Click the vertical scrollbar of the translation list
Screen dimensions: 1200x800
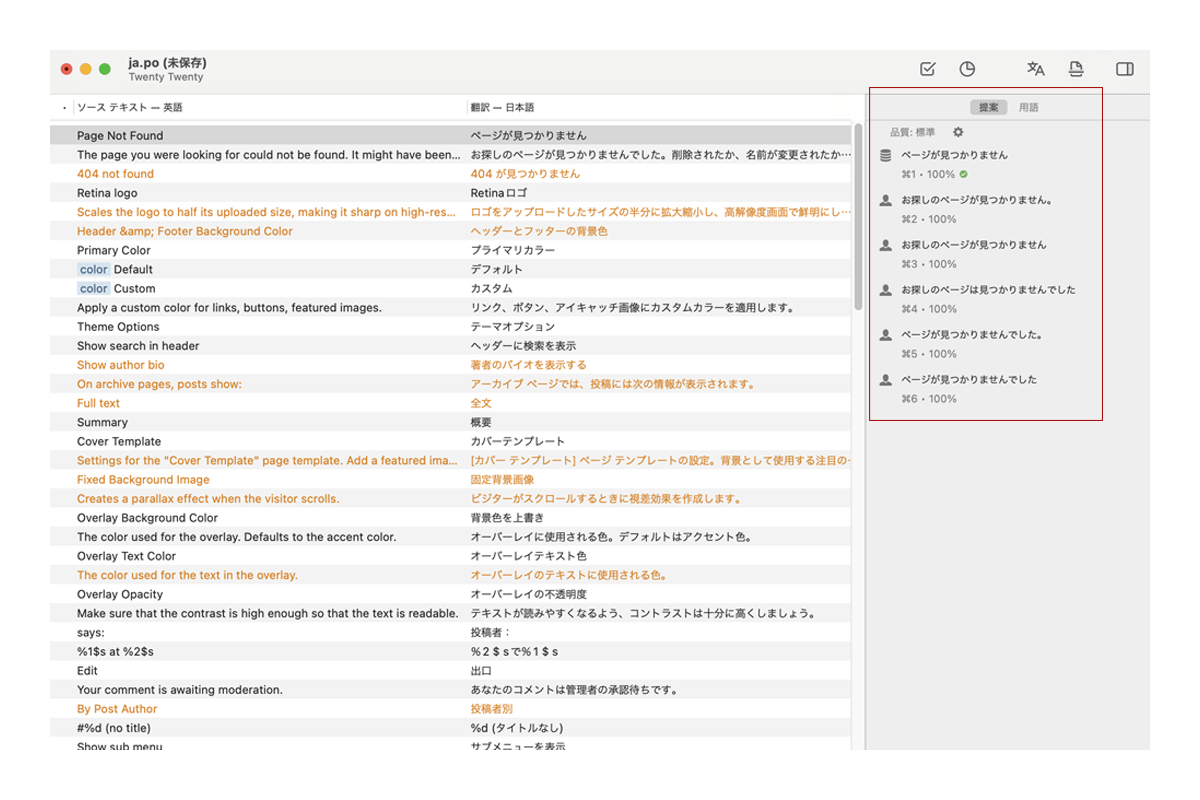(858, 215)
